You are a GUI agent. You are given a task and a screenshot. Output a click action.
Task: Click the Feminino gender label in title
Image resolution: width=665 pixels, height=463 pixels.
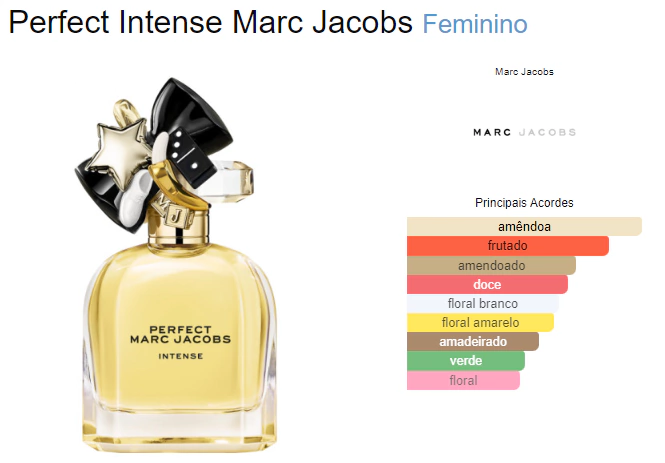(475, 24)
